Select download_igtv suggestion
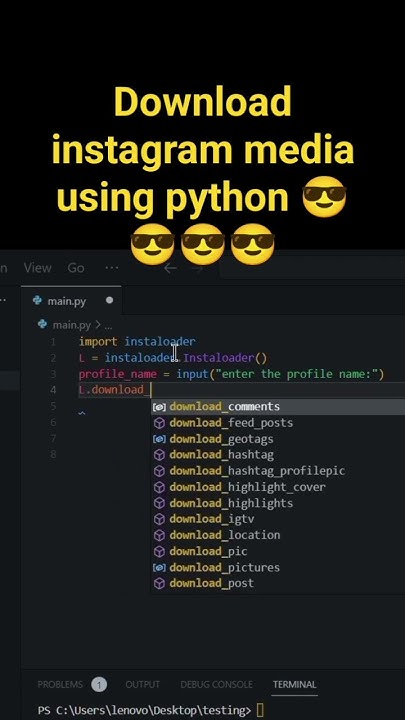Screen dimensions: 405x720 (x=278, y=519)
